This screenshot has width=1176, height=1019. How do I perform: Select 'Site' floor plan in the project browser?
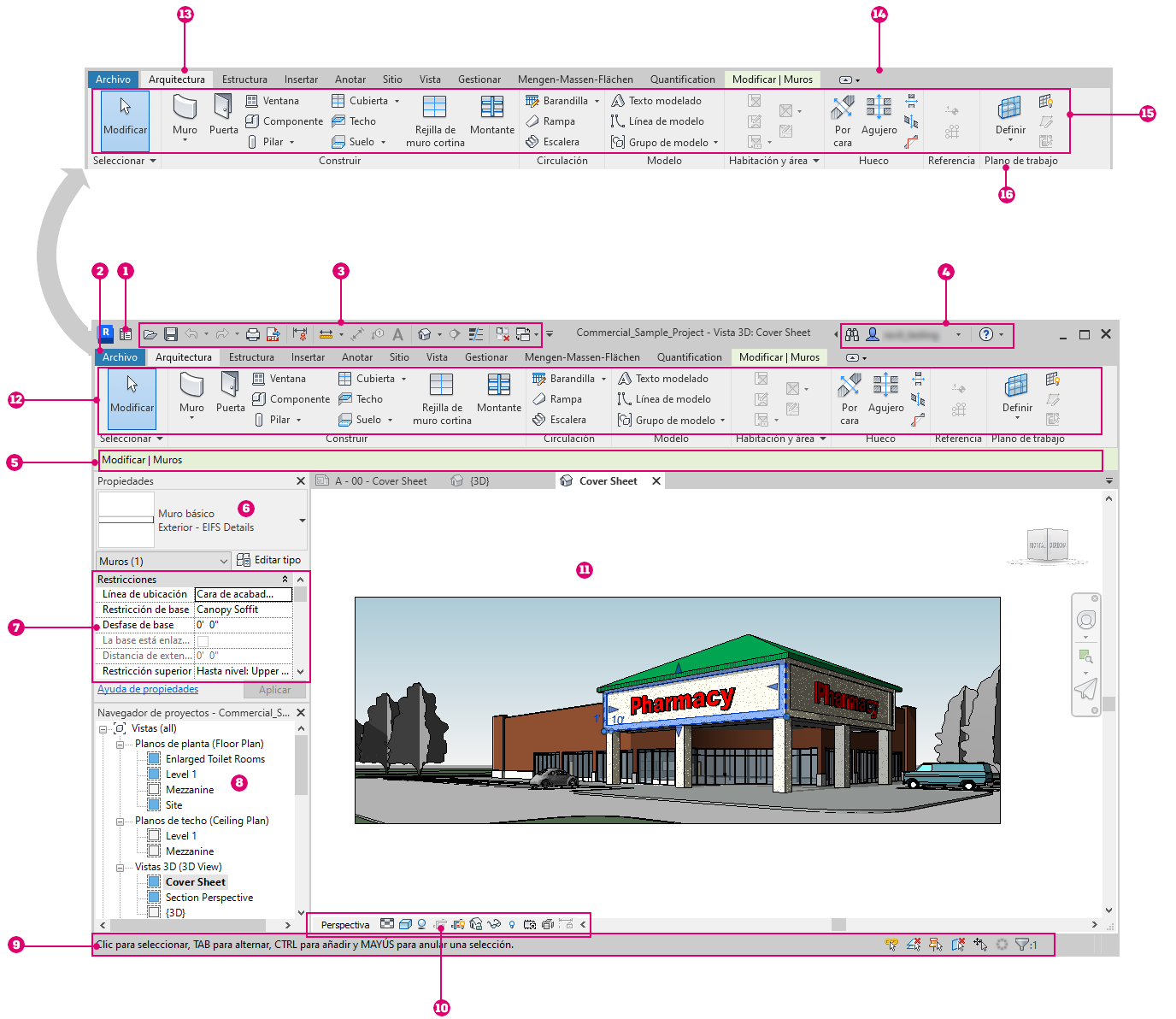point(173,805)
